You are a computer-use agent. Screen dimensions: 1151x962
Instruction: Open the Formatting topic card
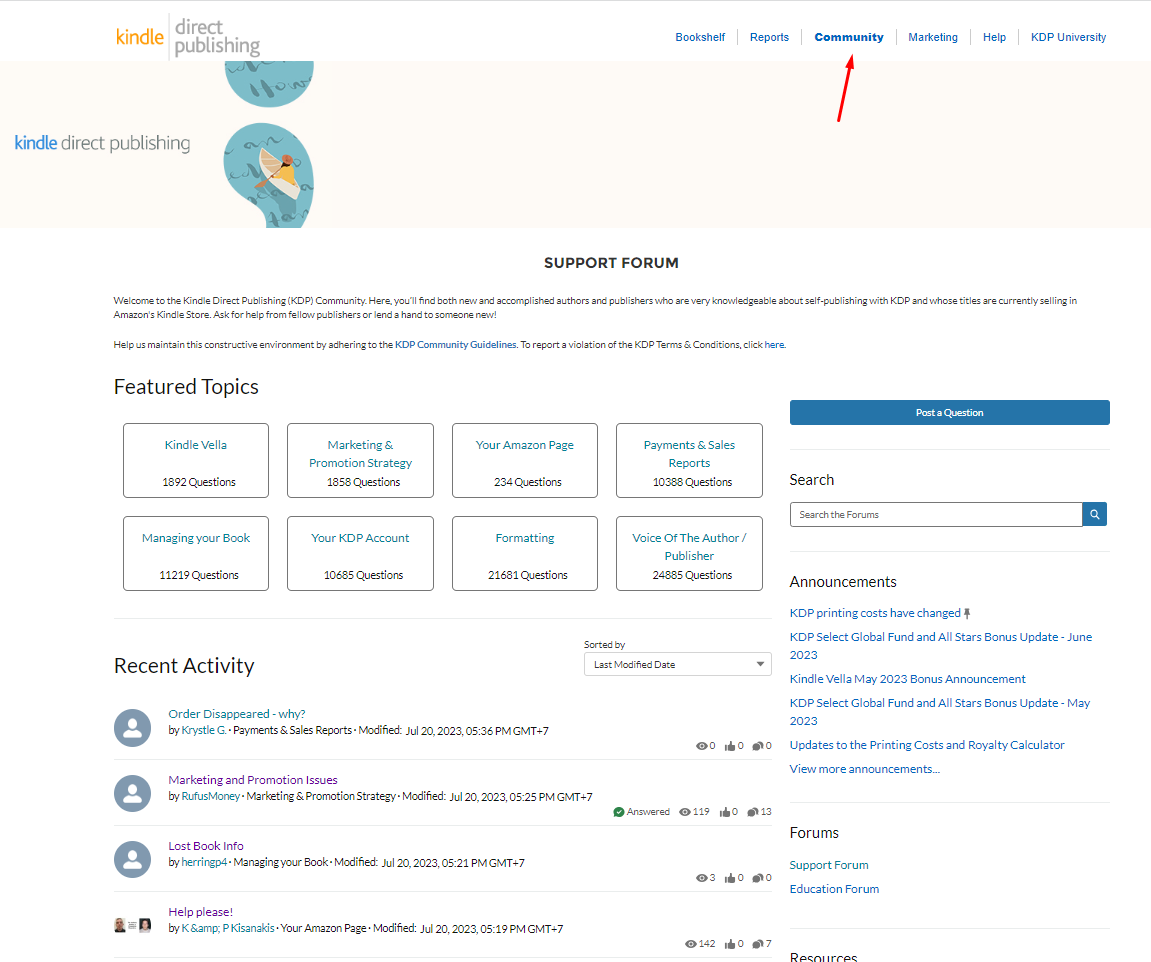coord(525,554)
